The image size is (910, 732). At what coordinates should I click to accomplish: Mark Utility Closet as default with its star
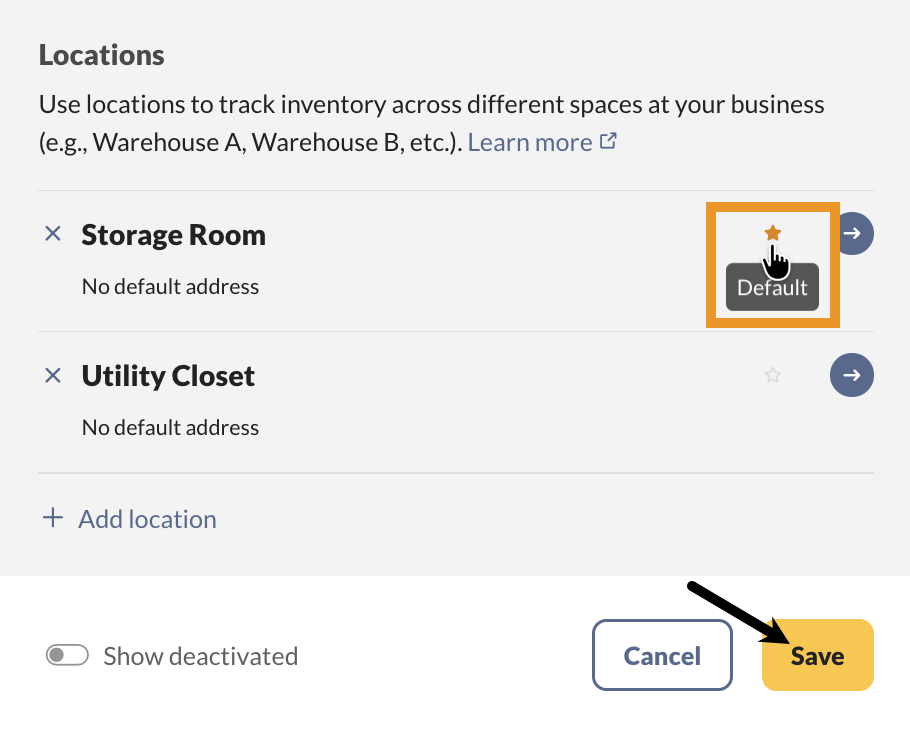(772, 376)
